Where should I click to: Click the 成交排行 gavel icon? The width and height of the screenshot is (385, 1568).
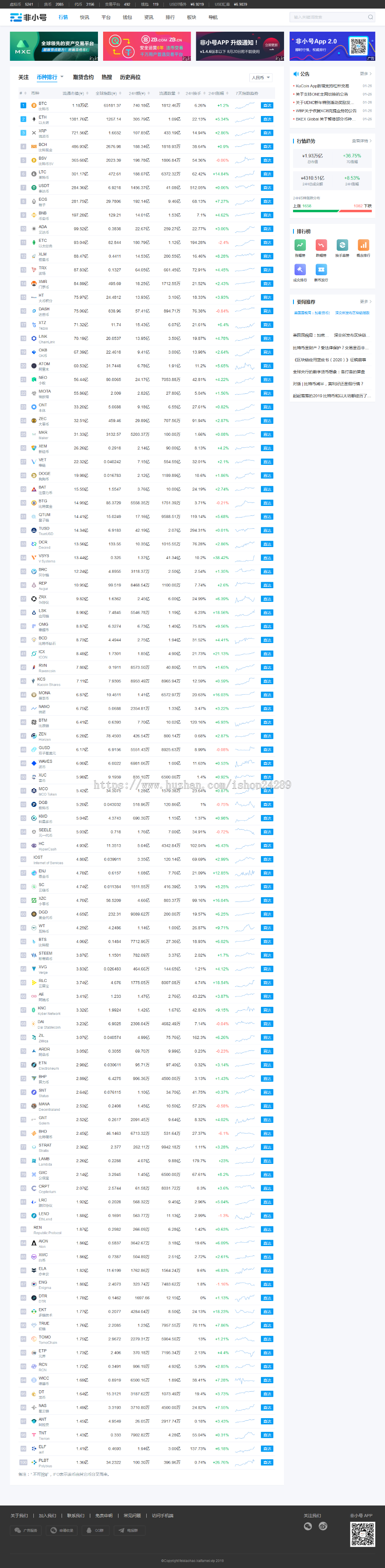point(300,270)
